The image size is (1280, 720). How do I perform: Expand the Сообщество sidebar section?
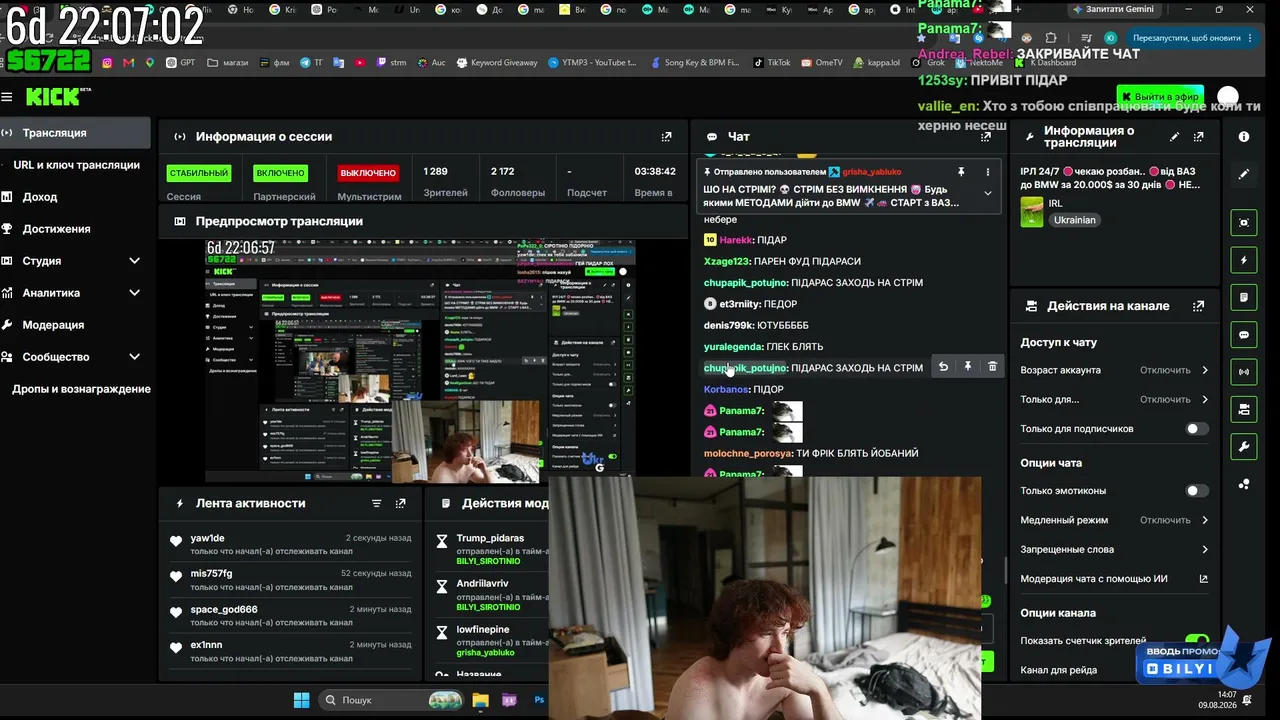(134, 357)
